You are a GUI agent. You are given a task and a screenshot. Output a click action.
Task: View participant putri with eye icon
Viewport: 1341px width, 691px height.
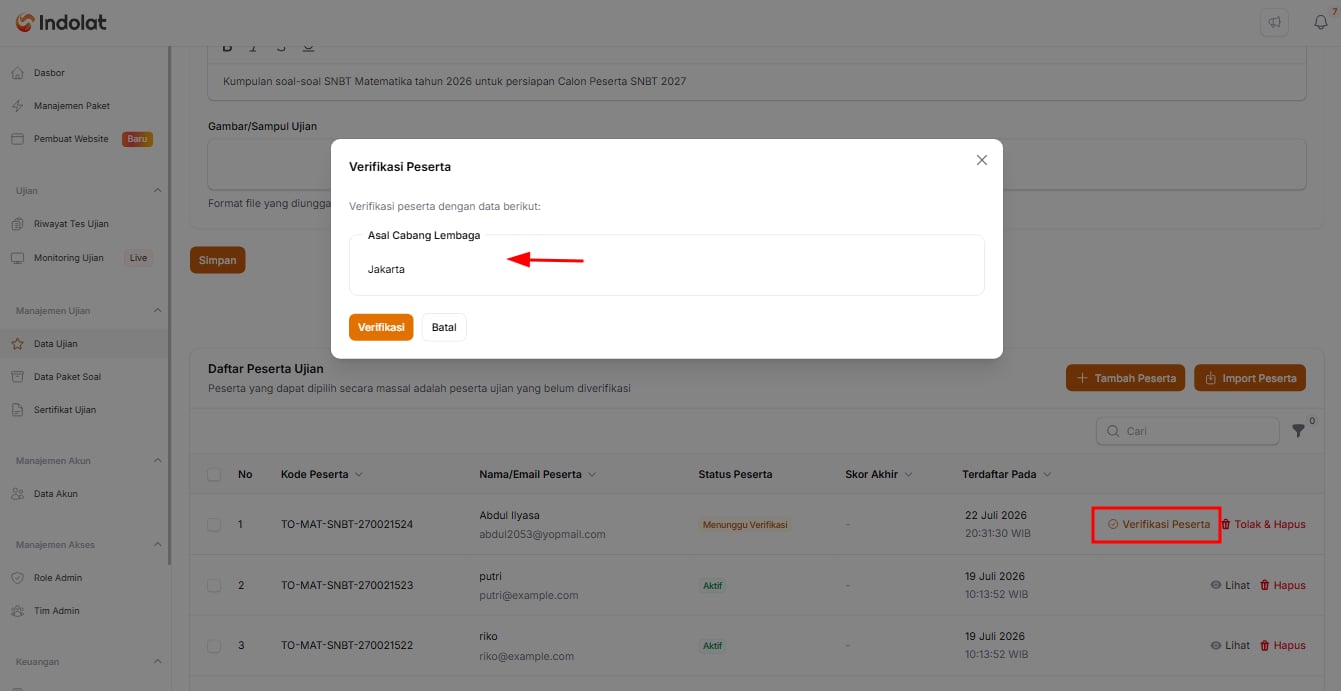1216,586
